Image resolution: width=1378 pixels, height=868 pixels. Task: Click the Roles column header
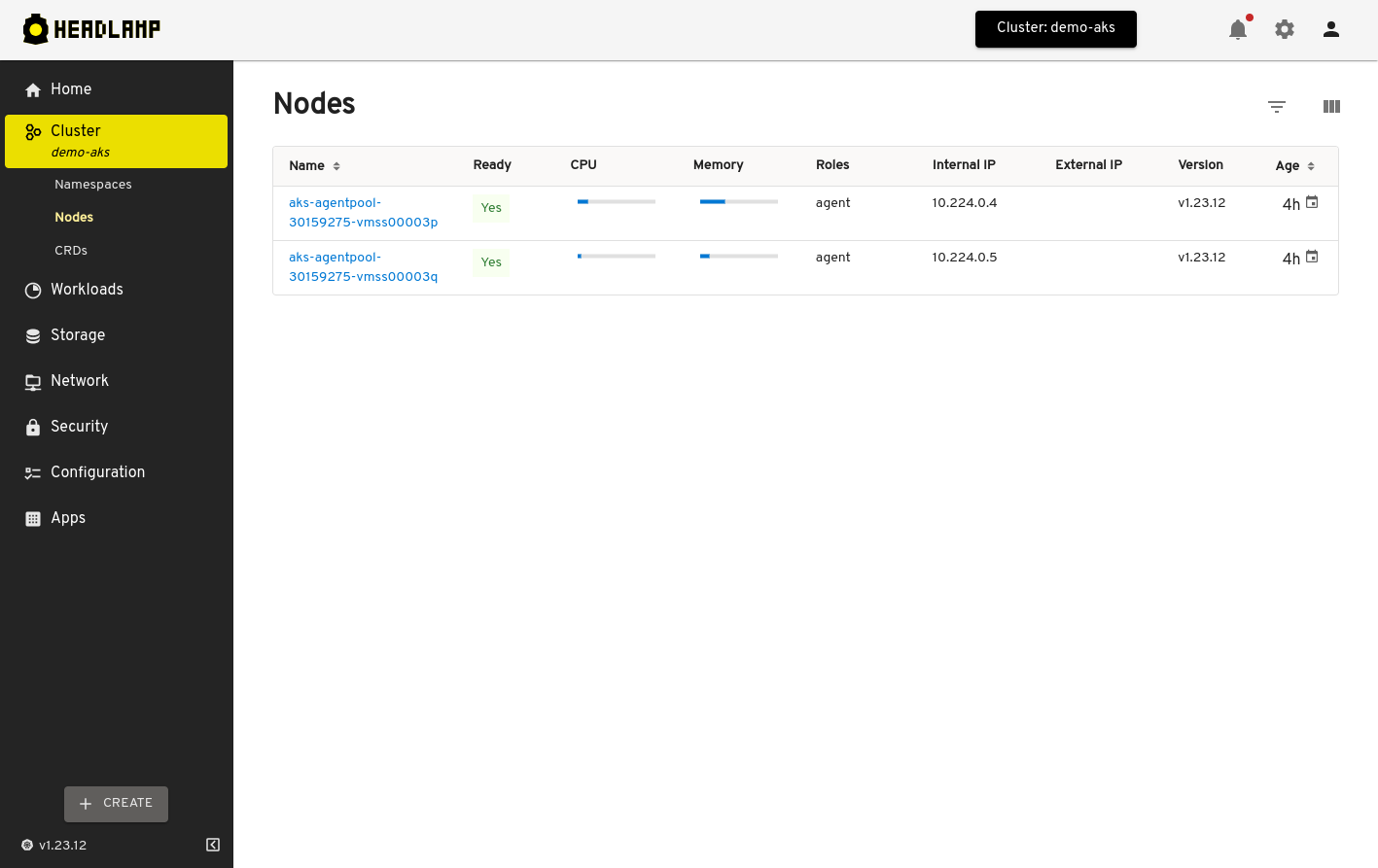point(832,165)
